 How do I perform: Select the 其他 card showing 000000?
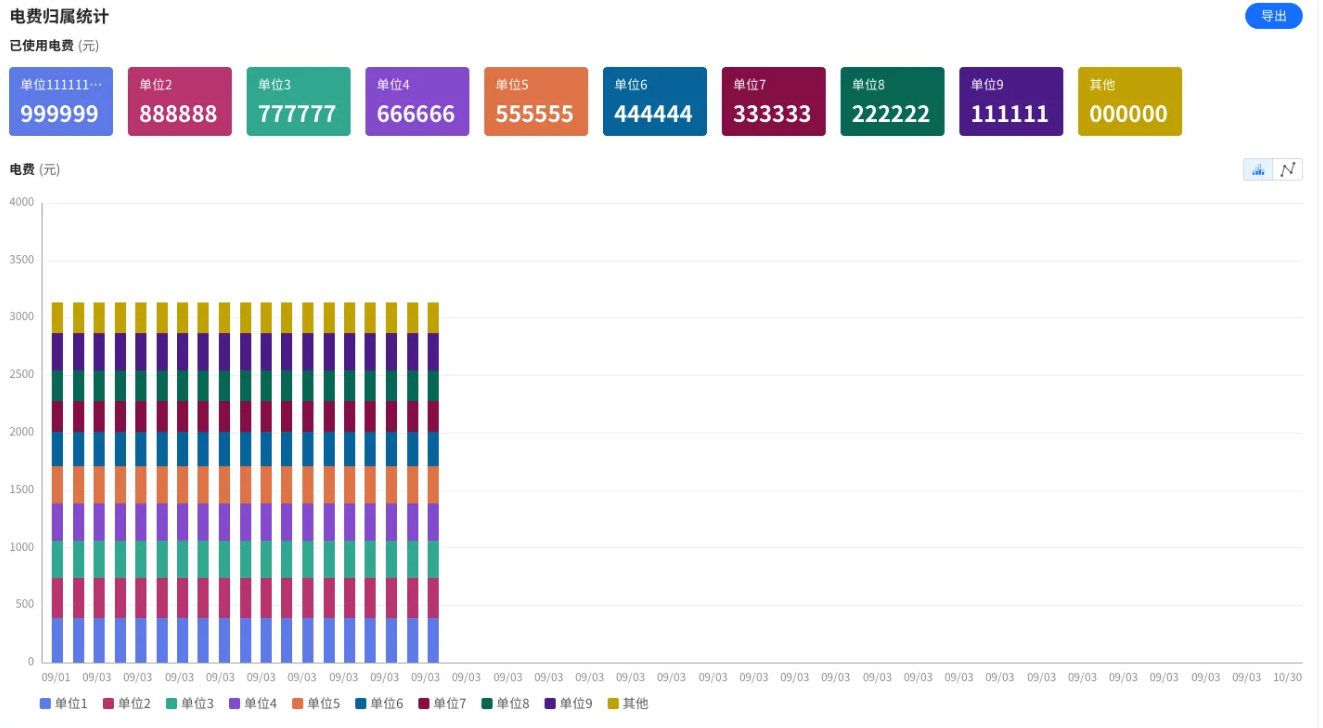tap(1130, 101)
